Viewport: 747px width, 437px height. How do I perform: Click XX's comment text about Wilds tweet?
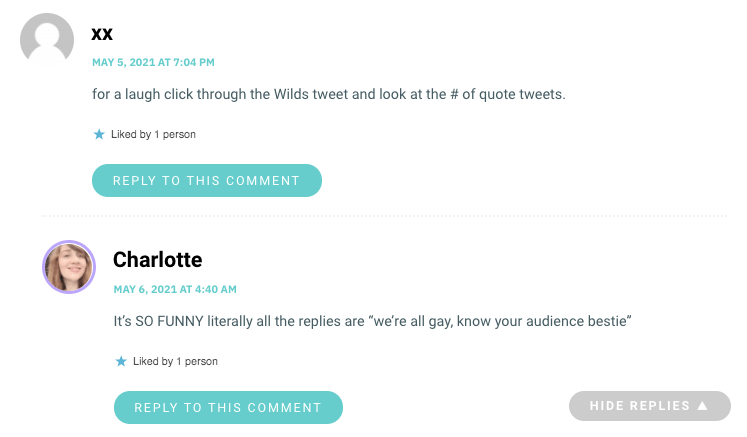(329, 94)
